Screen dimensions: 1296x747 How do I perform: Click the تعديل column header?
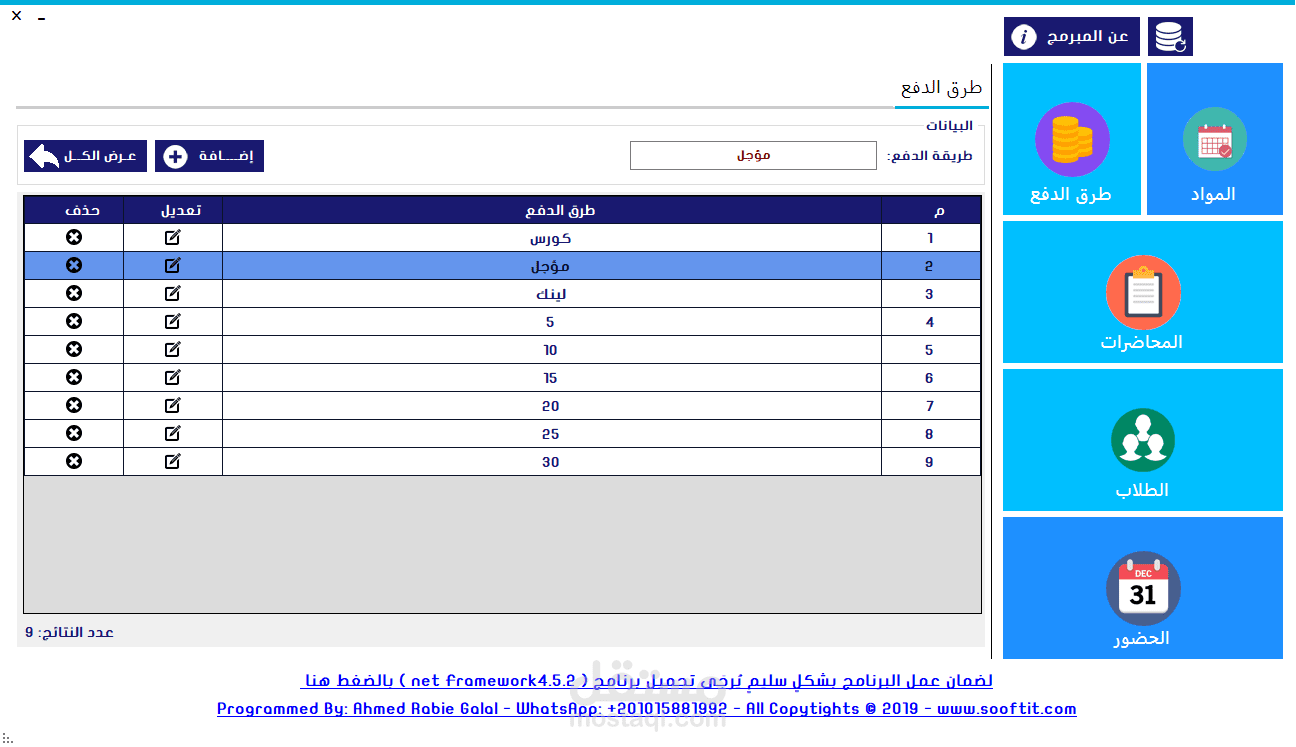(x=173, y=210)
